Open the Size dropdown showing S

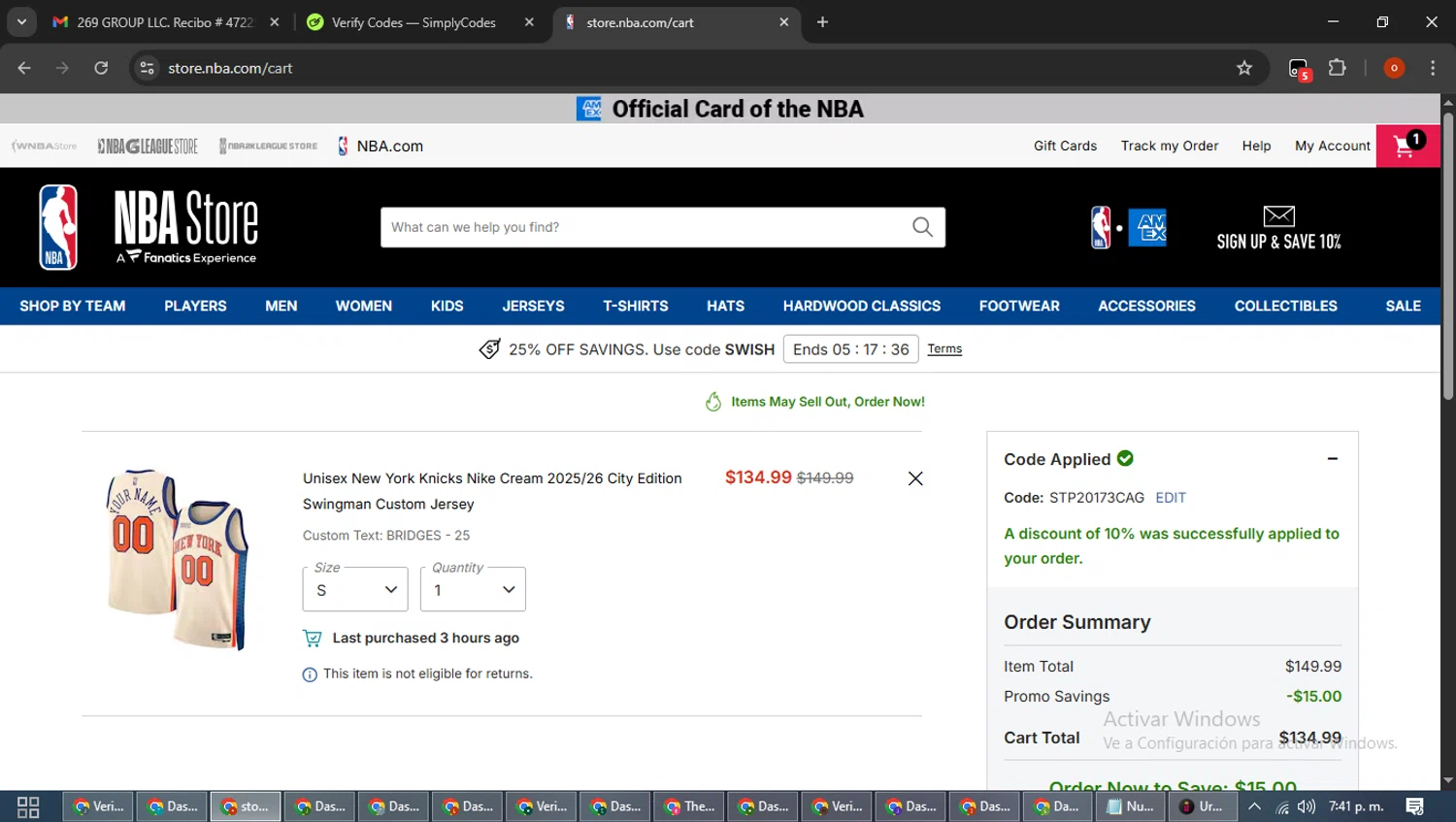(x=355, y=589)
